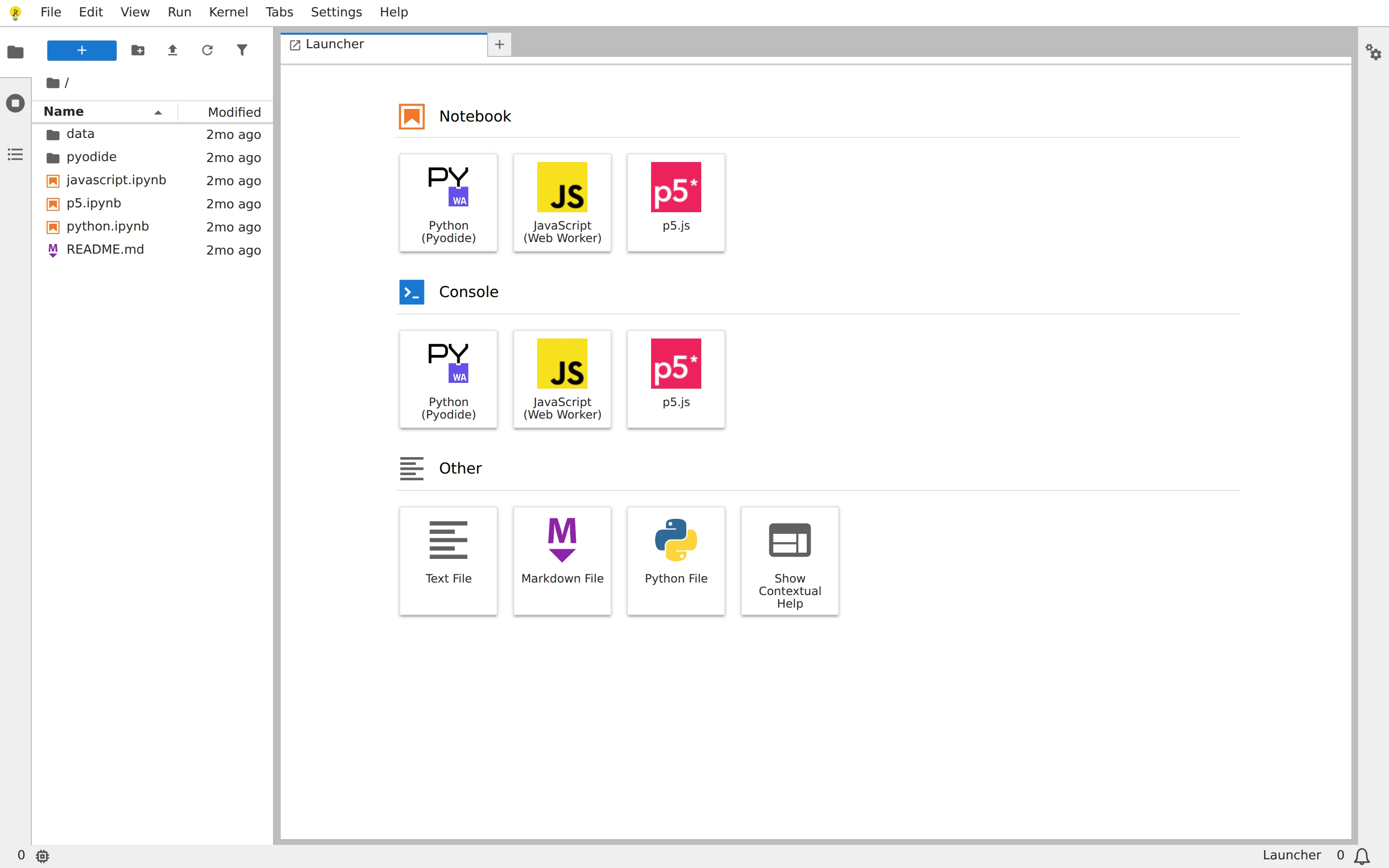Click Launcher label in status bar
Image resolution: width=1389 pixels, height=868 pixels.
[1292, 855]
